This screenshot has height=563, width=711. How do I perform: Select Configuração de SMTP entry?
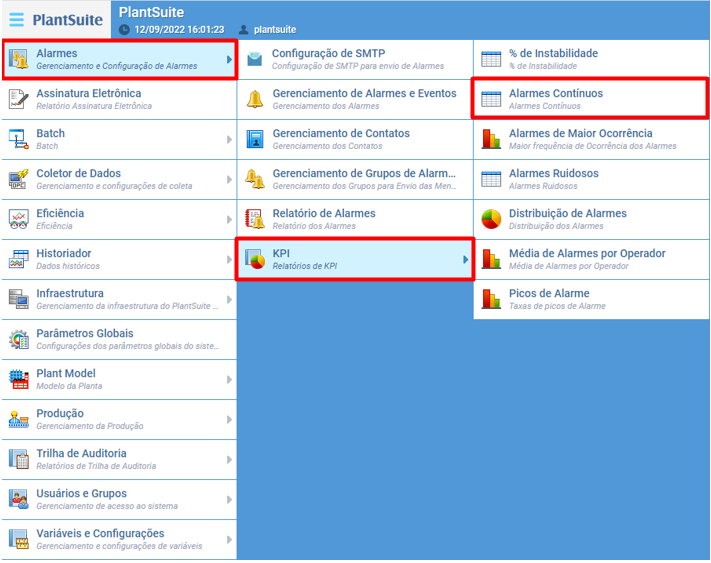[x=355, y=59]
